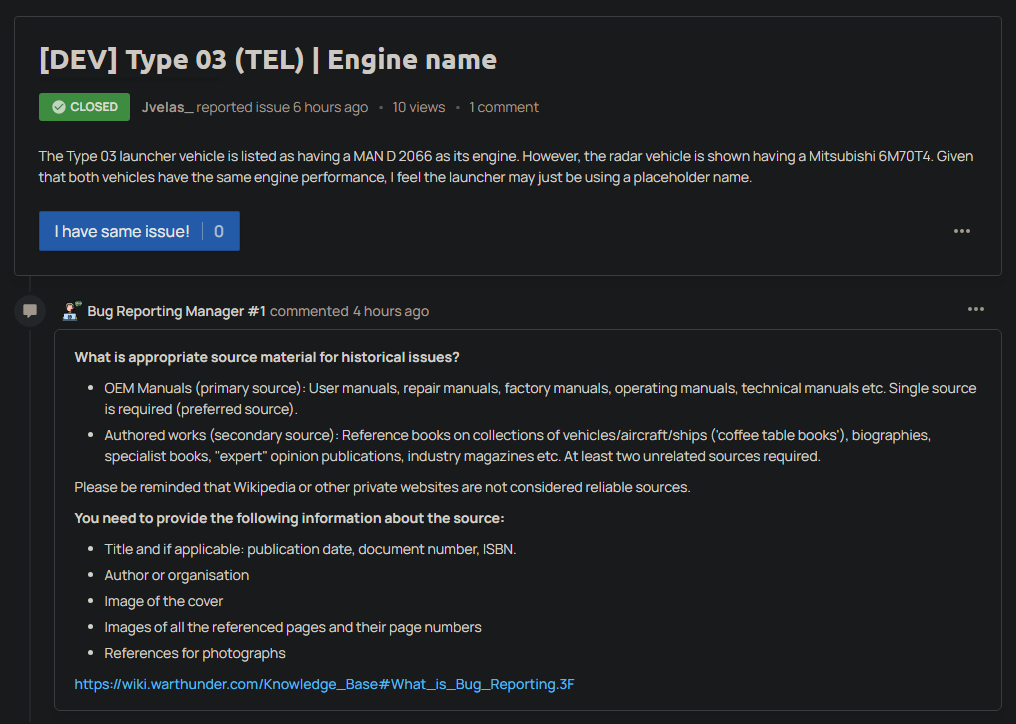Image resolution: width=1016 pixels, height=724 pixels.
Task: Click the "What is appropriate source material" heading
Action: tap(266, 357)
